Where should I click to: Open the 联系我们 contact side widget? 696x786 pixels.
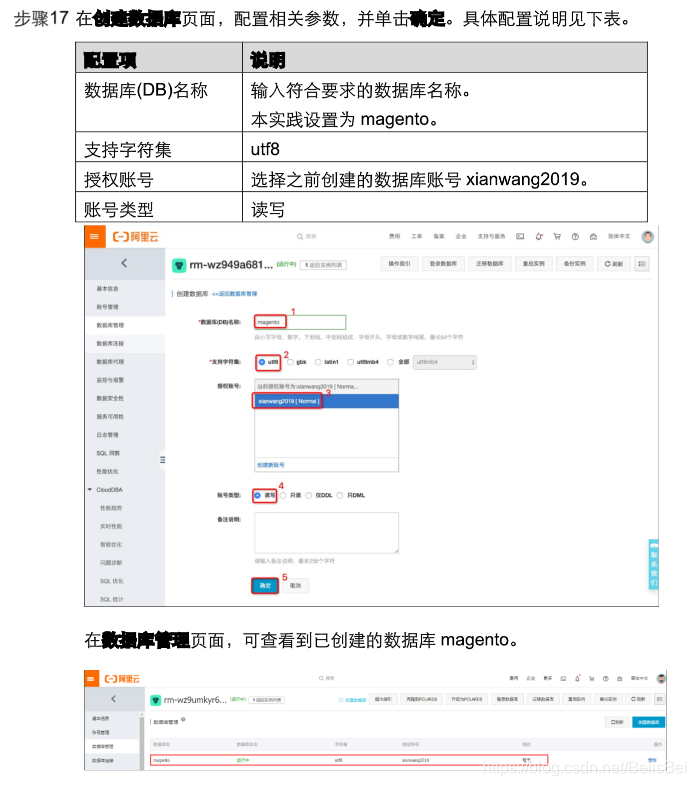(x=653, y=564)
